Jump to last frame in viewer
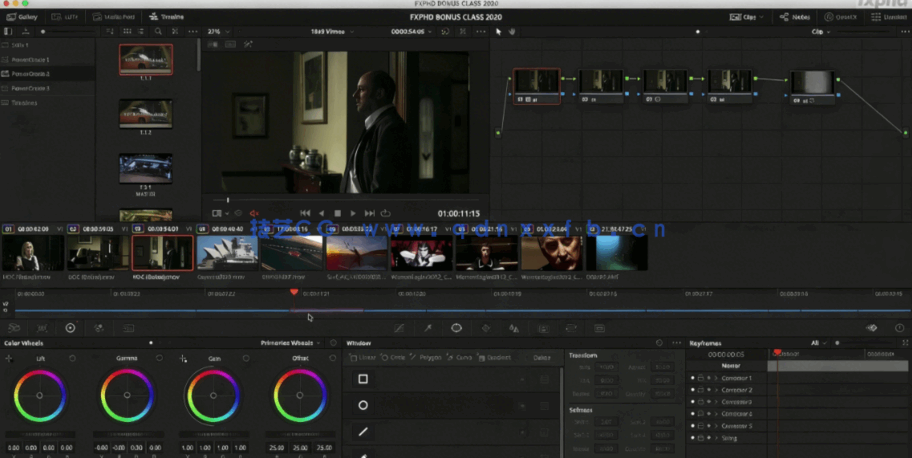Image resolution: width=912 pixels, height=458 pixels. coord(369,214)
